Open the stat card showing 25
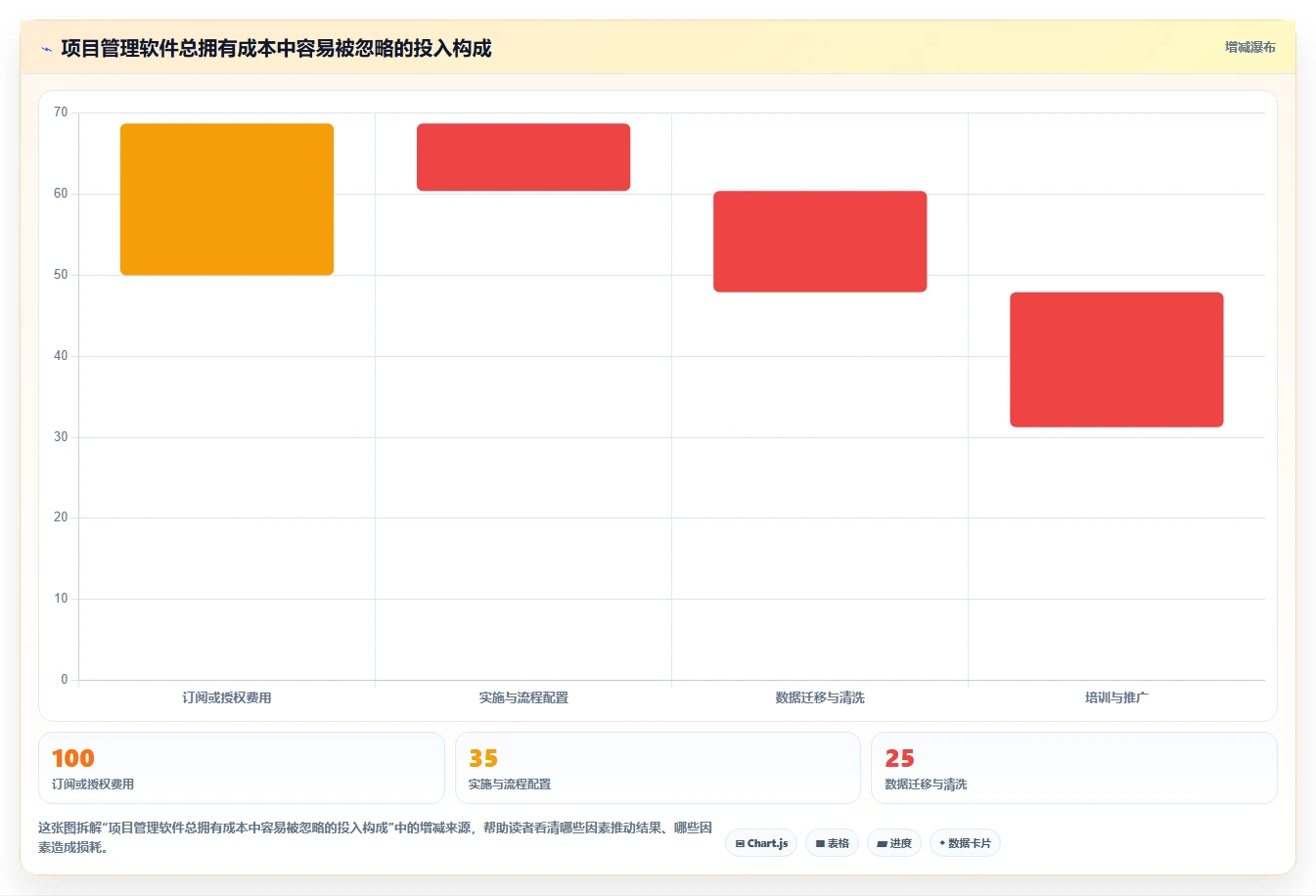This screenshot has width=1316, height=896. click(x=1074, y=768)
